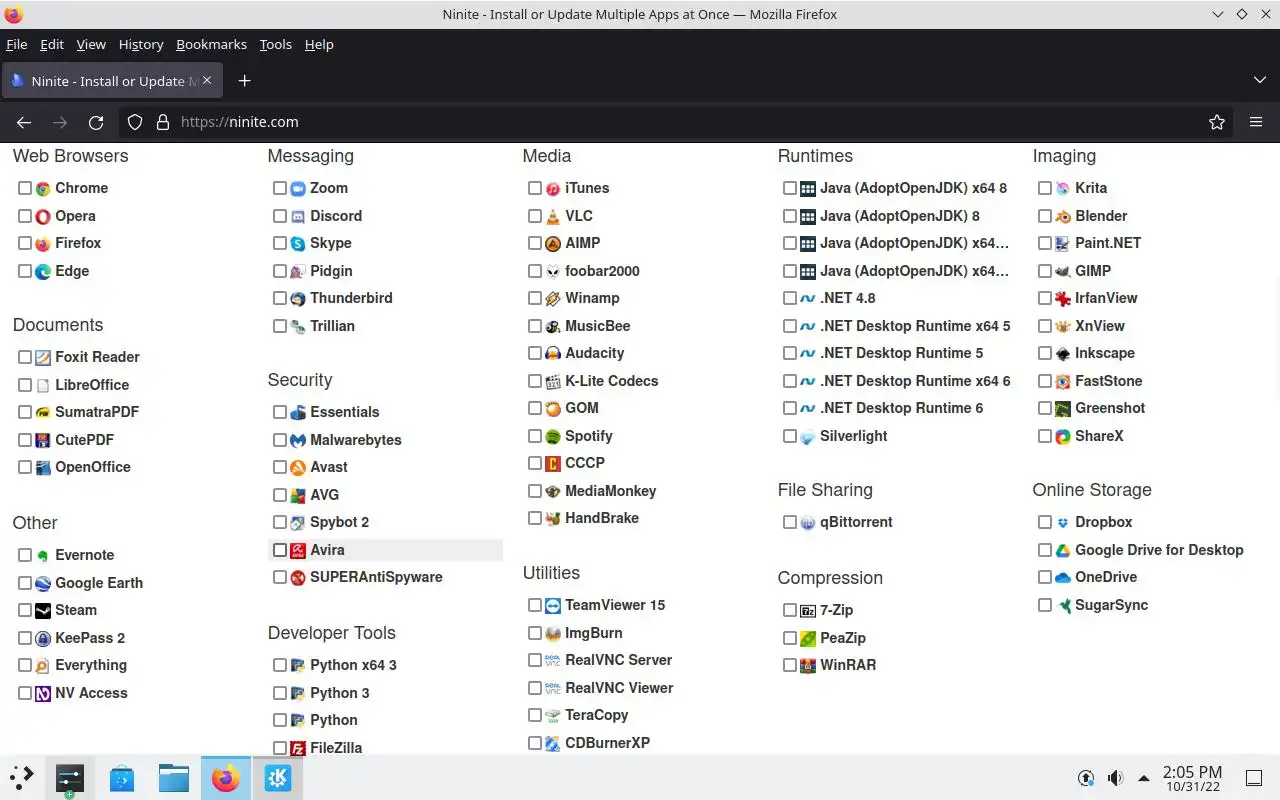Image resolution: width=1280 pixels, height=800 pixels.
Task: Open the Discover store from the taskbar
Action: (x=122, y=778)
